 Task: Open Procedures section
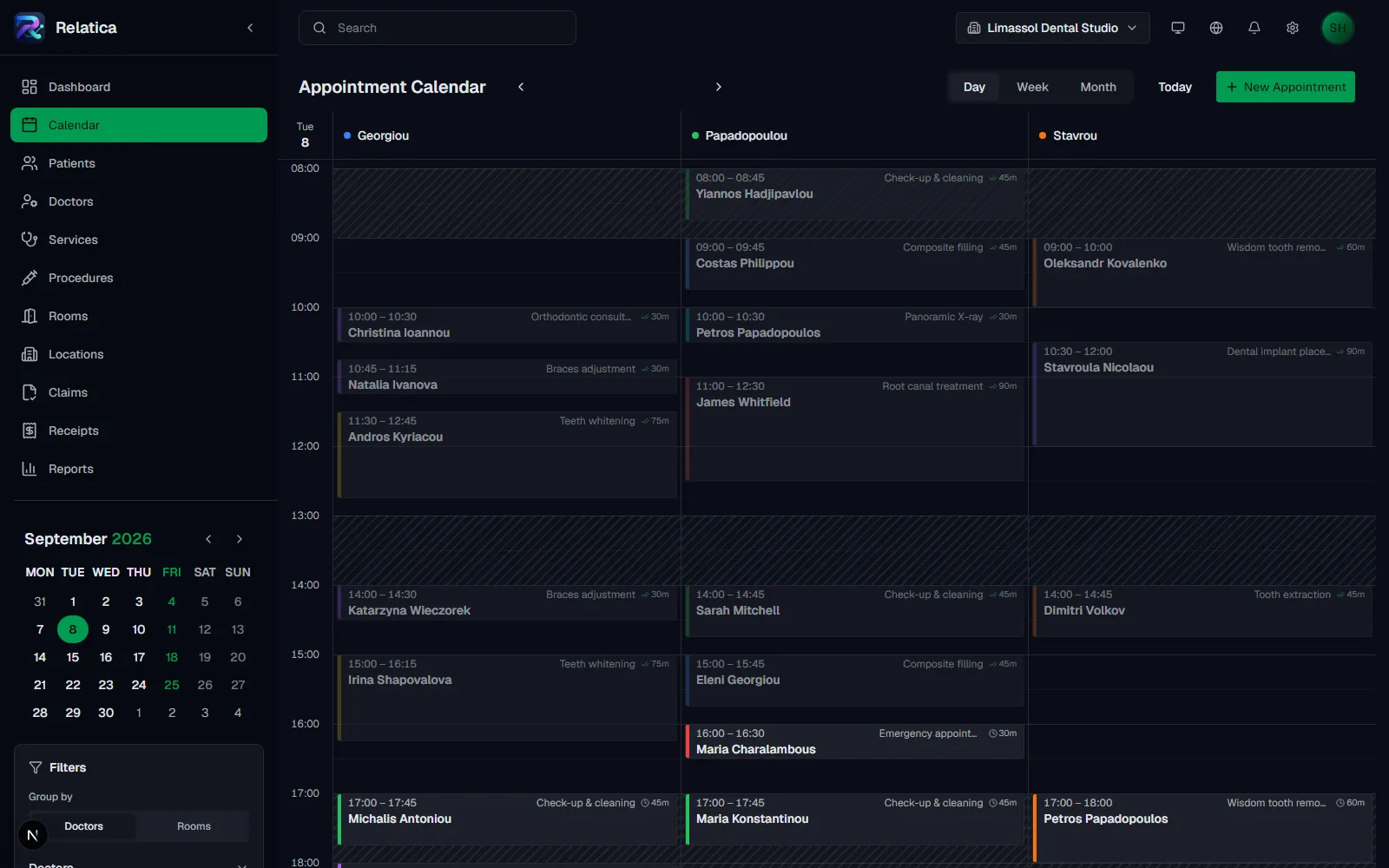point(139,278)
